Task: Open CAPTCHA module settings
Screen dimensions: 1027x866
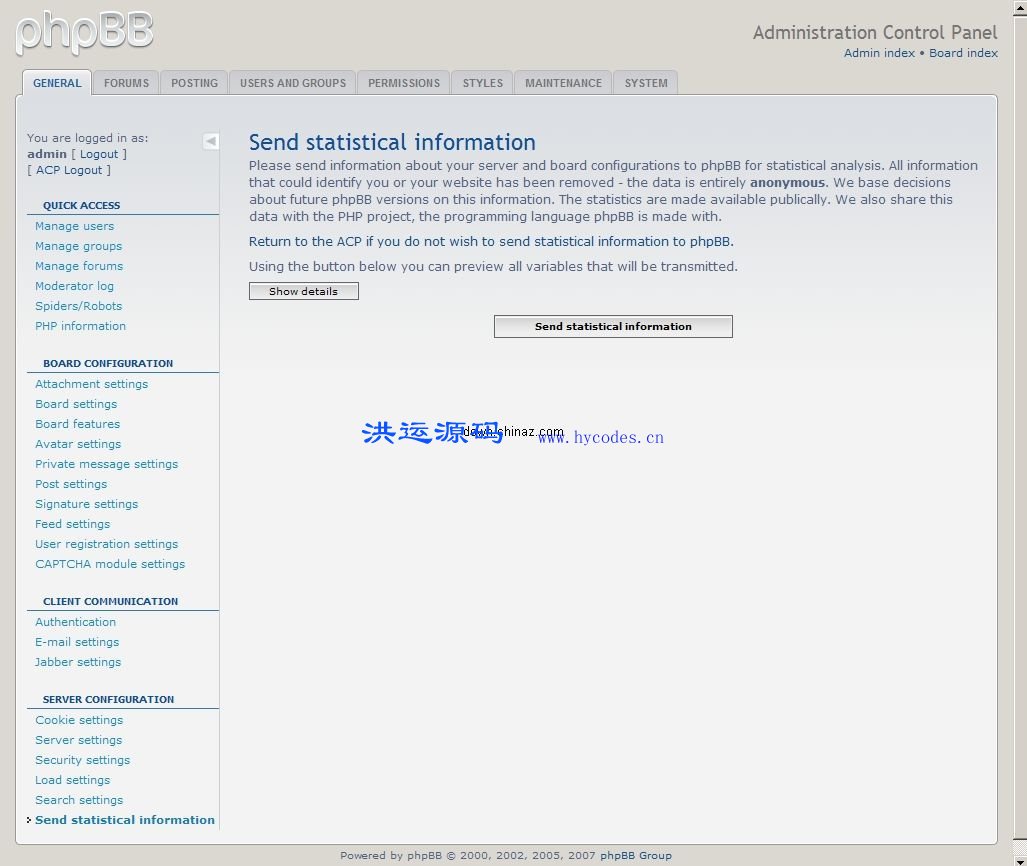Action: pyautogui.click(x=110, y=563)
